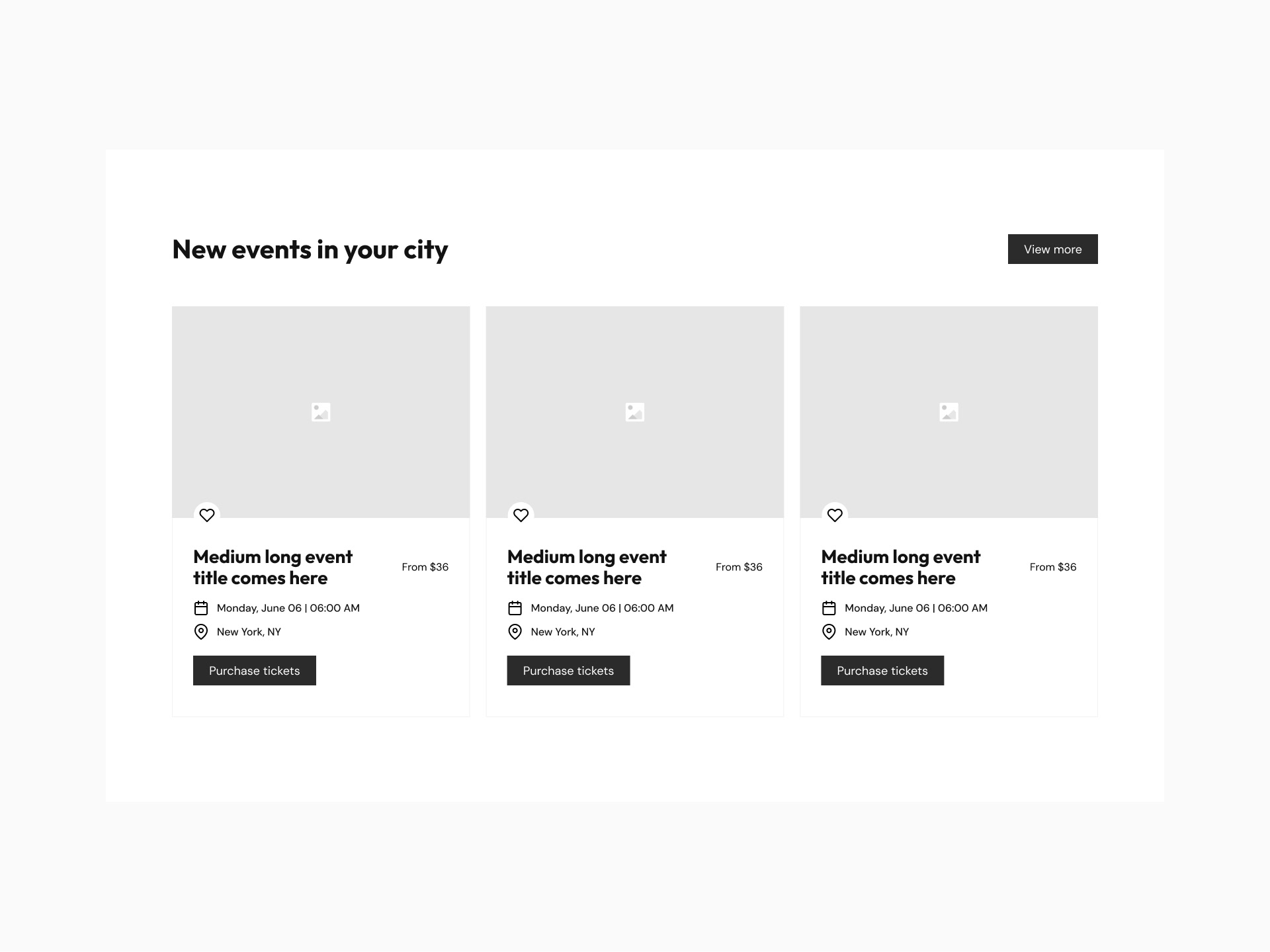Open third event title link
1270x952 pixels.
tap(900, 568)
